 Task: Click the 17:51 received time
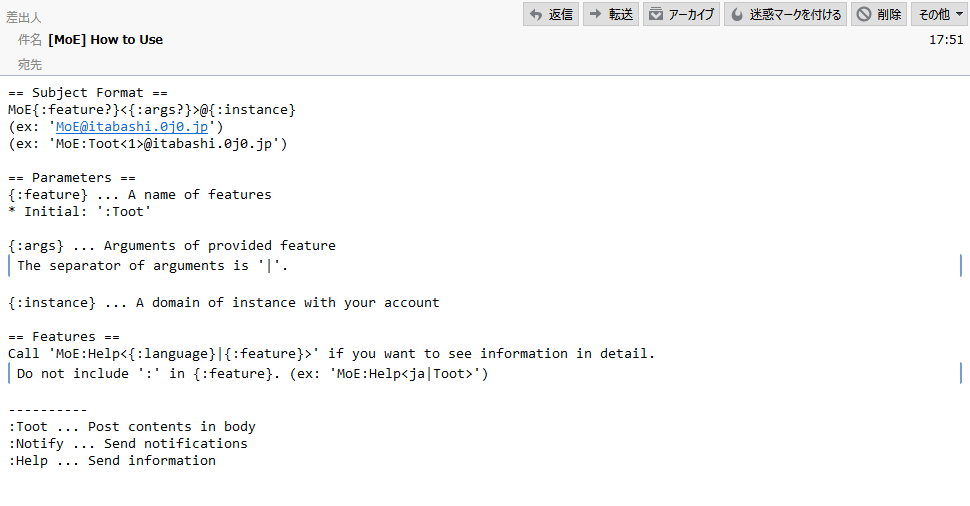click(946, 40)
